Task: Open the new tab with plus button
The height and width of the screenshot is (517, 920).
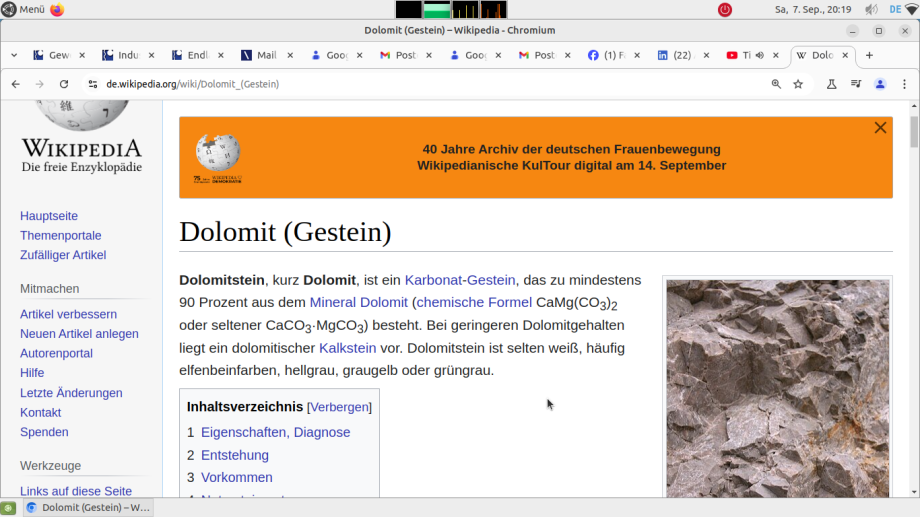Action: pos(869,55)
